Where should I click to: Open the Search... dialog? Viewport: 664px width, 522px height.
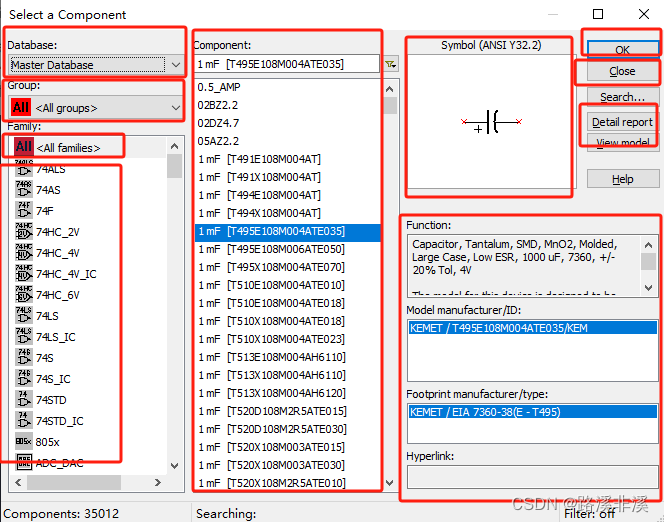[623, 97]
